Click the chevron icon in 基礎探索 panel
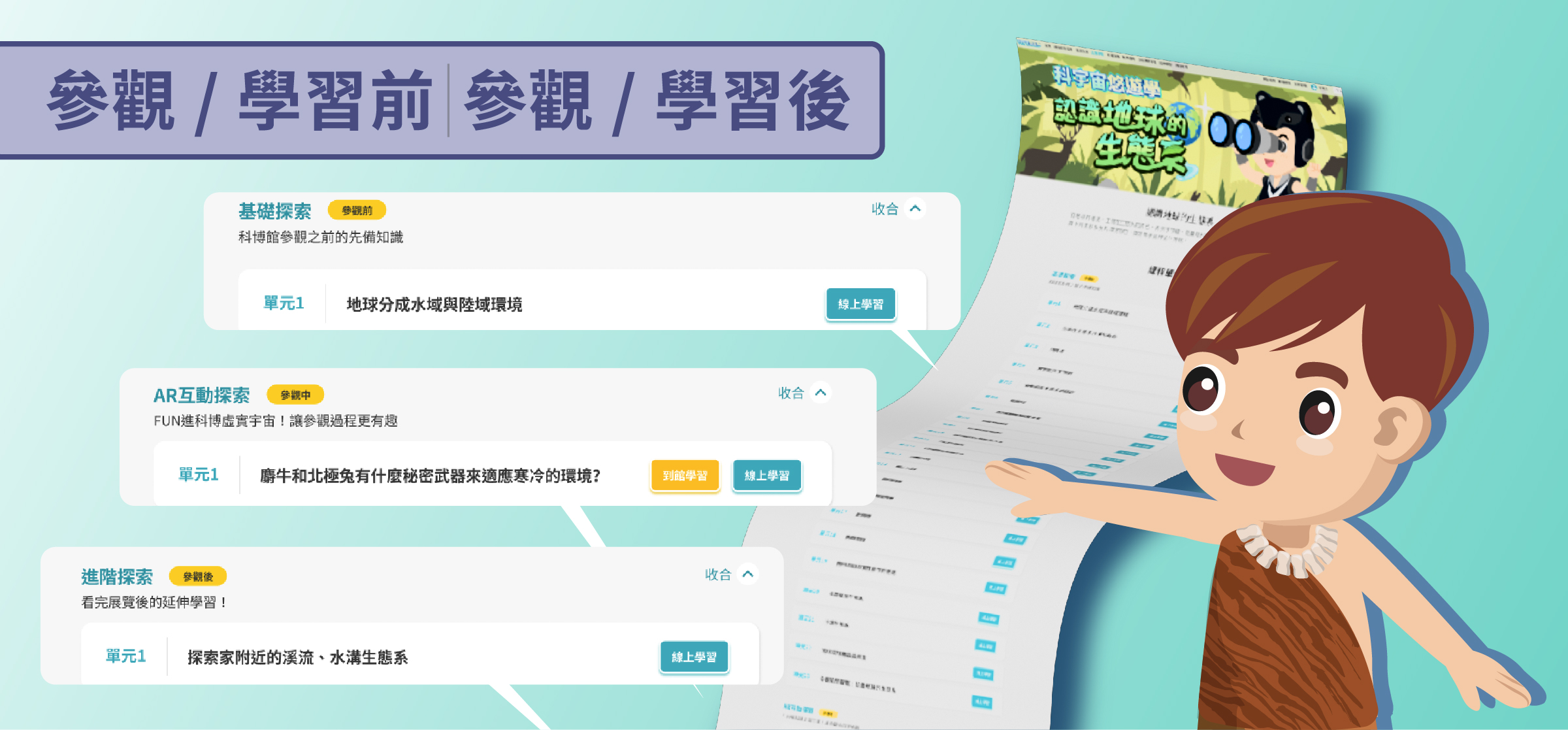Image resolution: width=1568 pixels, height=730 pixels. click(915, 208)
